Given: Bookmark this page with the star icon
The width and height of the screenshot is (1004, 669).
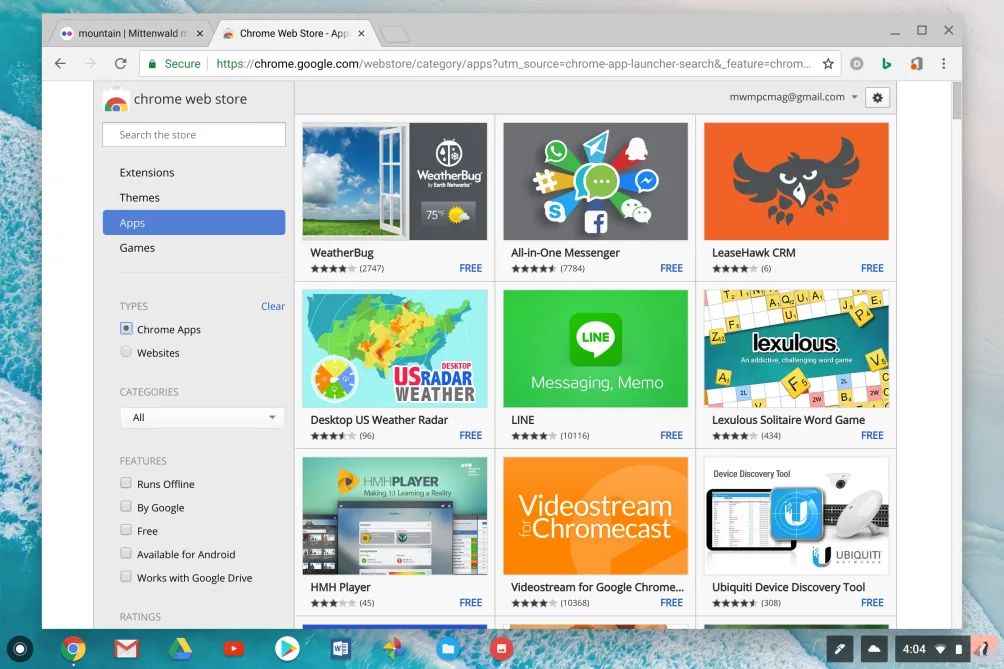Looking at the screenshot, I should pyautogui.click(x=828, y=63).
